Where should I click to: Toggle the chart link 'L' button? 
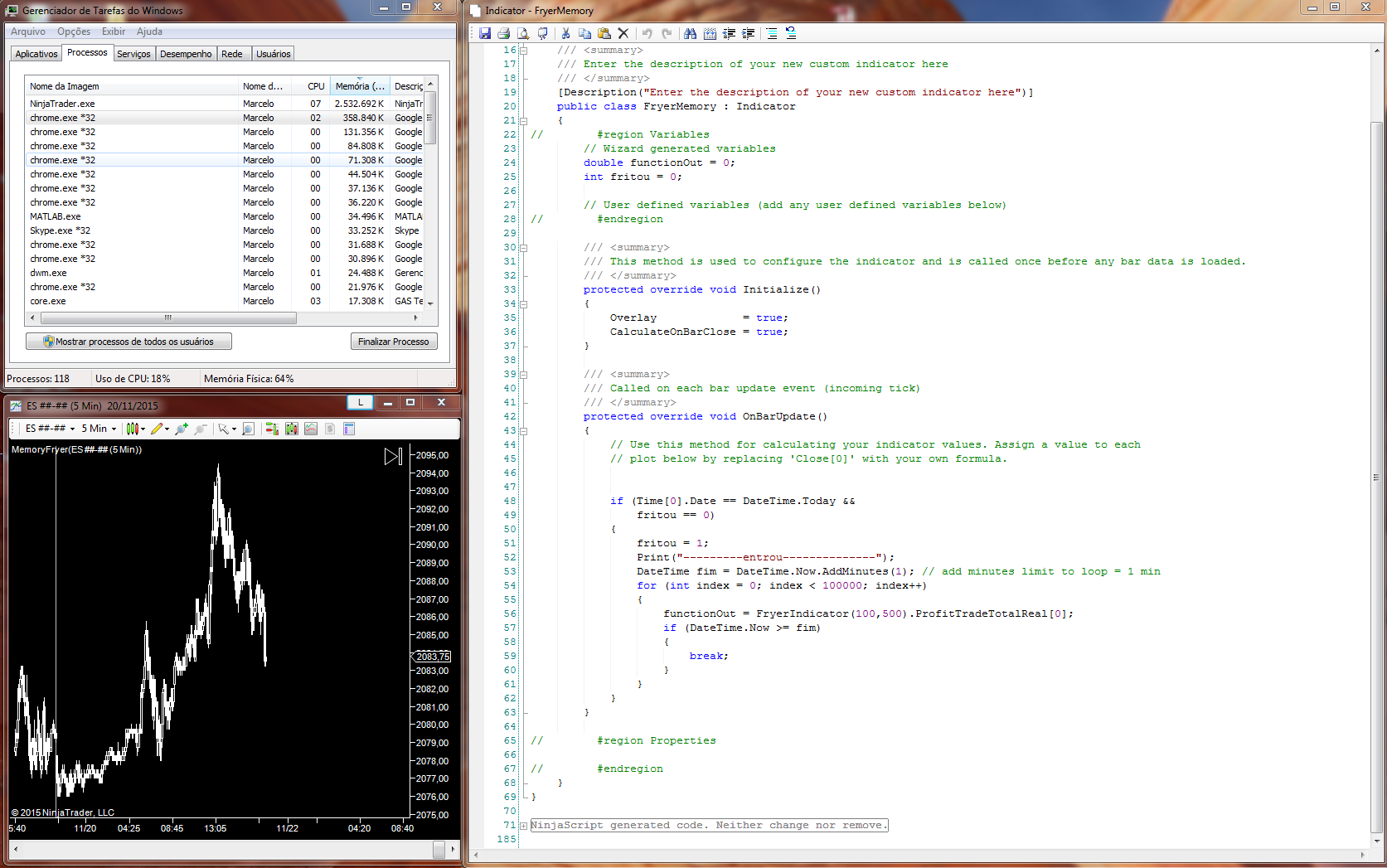point(360,403)
